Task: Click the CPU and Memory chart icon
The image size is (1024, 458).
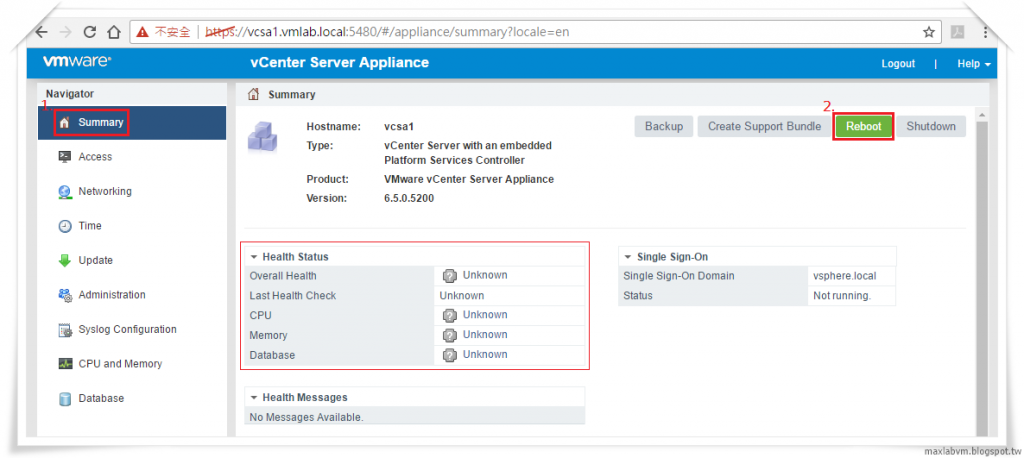Action: 65,364
